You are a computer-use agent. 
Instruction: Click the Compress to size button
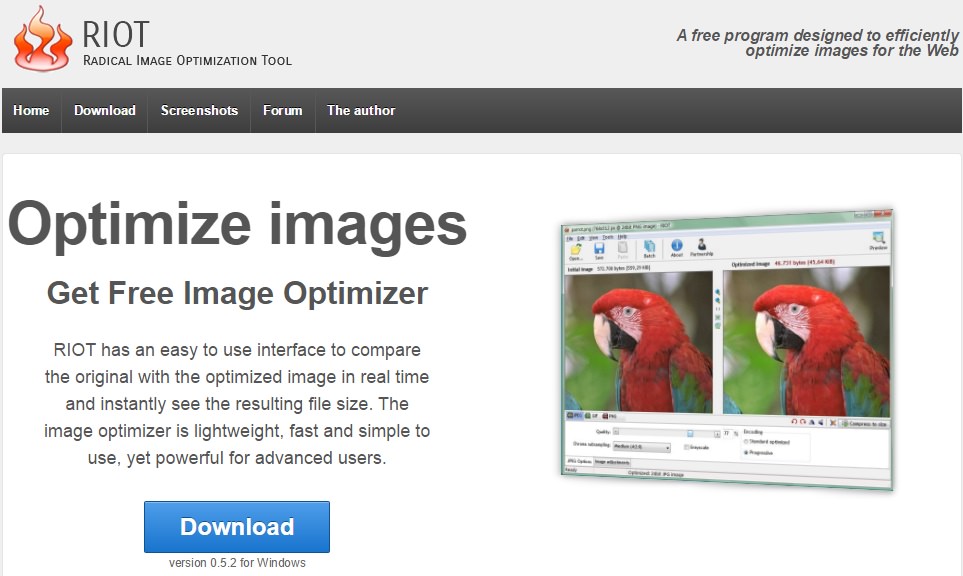pos(865,424)
